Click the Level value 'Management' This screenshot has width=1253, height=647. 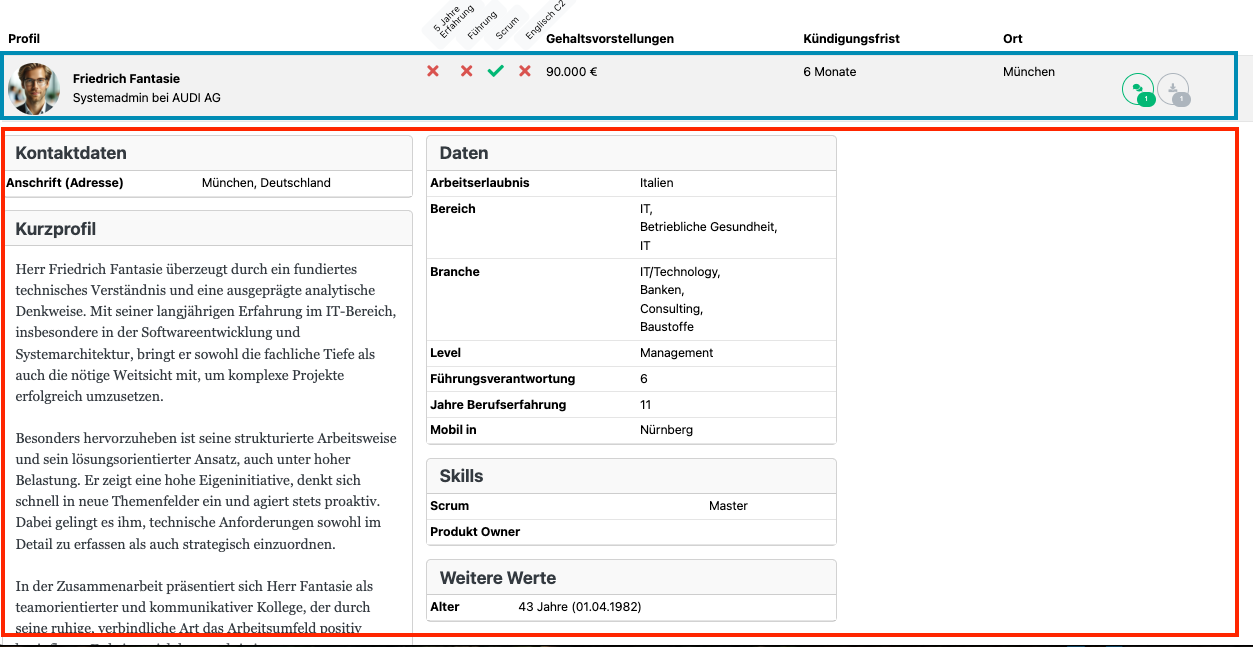point(677,353)
